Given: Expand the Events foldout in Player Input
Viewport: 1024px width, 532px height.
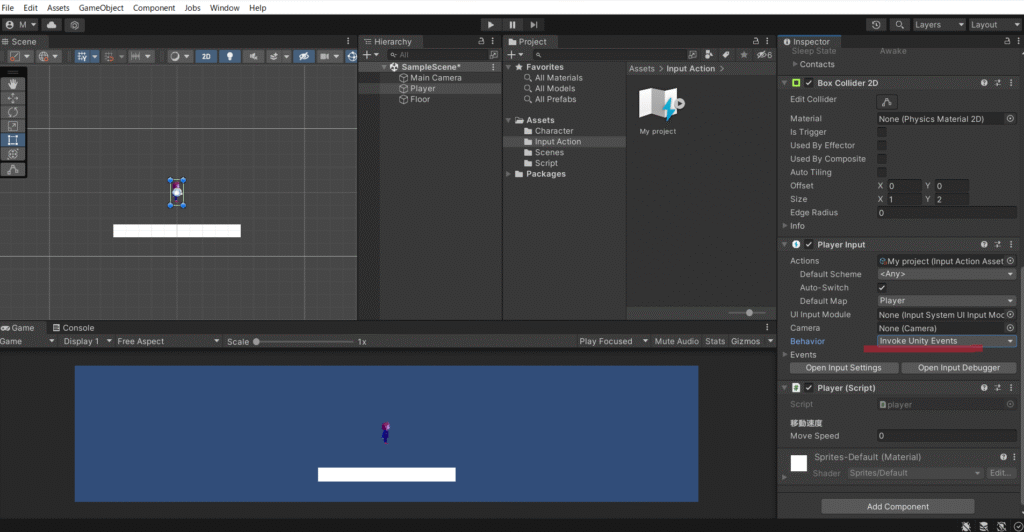Looking at the screenshot, I should click(785, 355).
